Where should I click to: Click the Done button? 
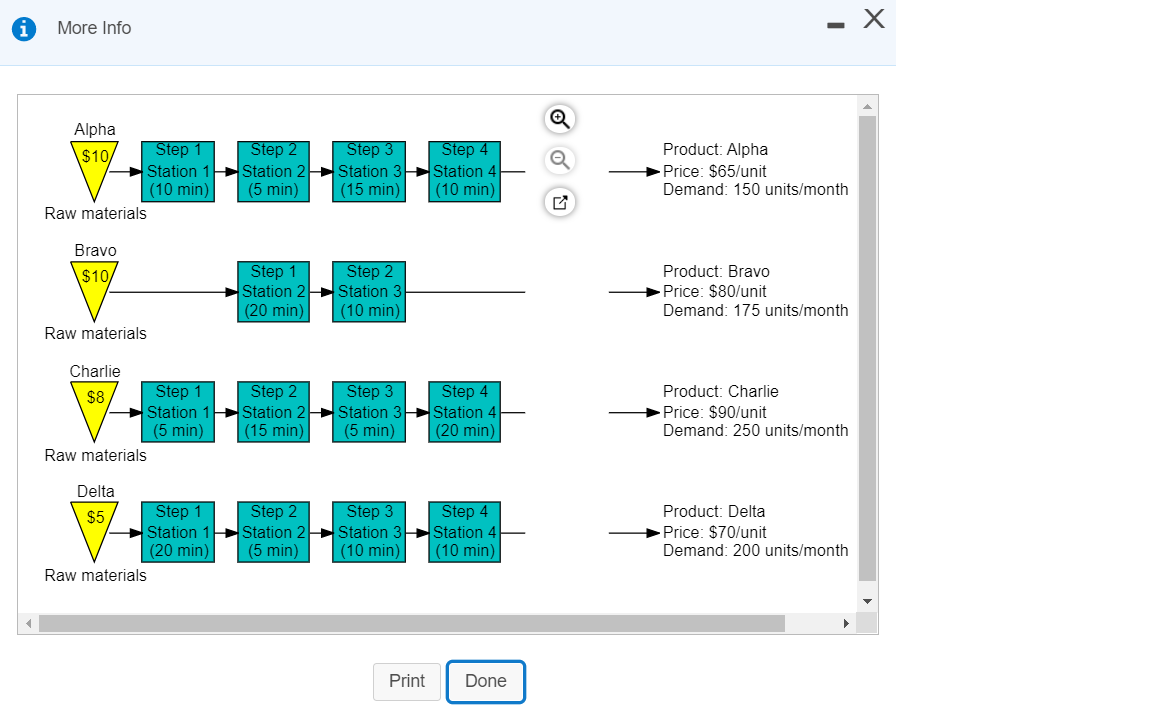point(486,681)
